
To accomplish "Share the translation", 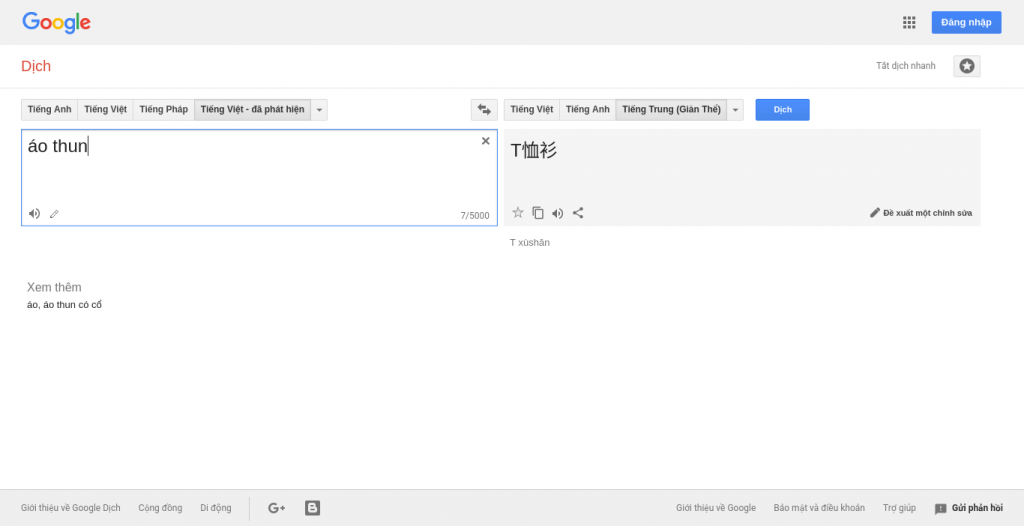I will 578,212.
